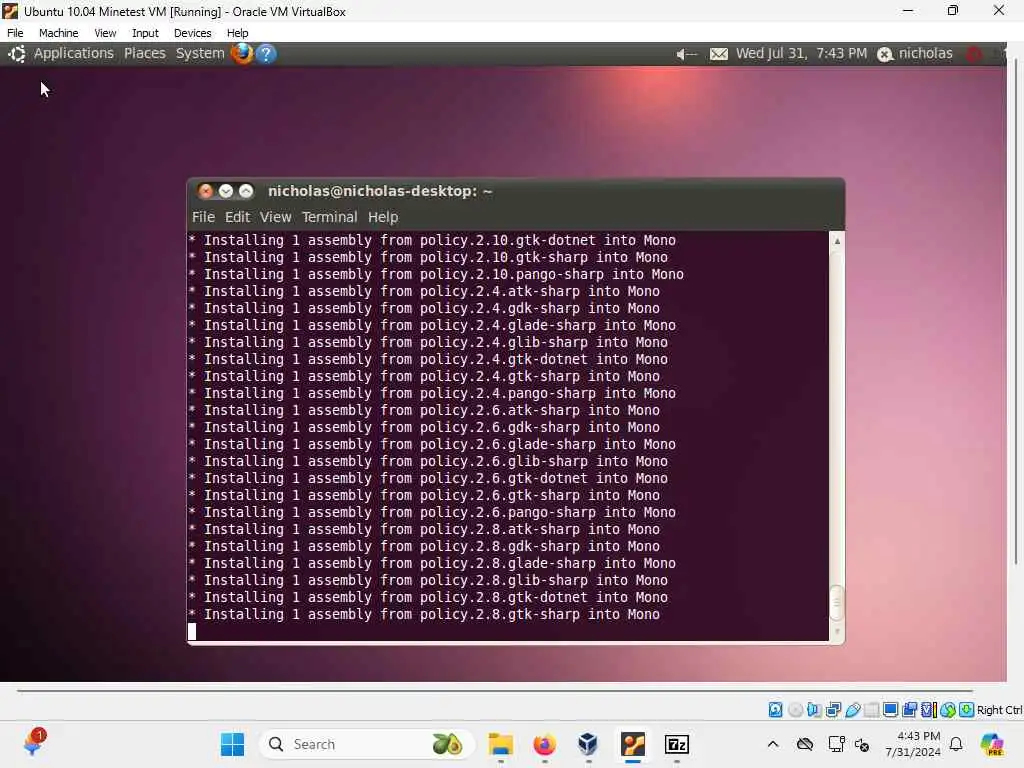This screenshot has height=768, width=1024.
Task: Click the VirtualBox keyboard capture green arrow icon
Action: click(x=967, y=709)
